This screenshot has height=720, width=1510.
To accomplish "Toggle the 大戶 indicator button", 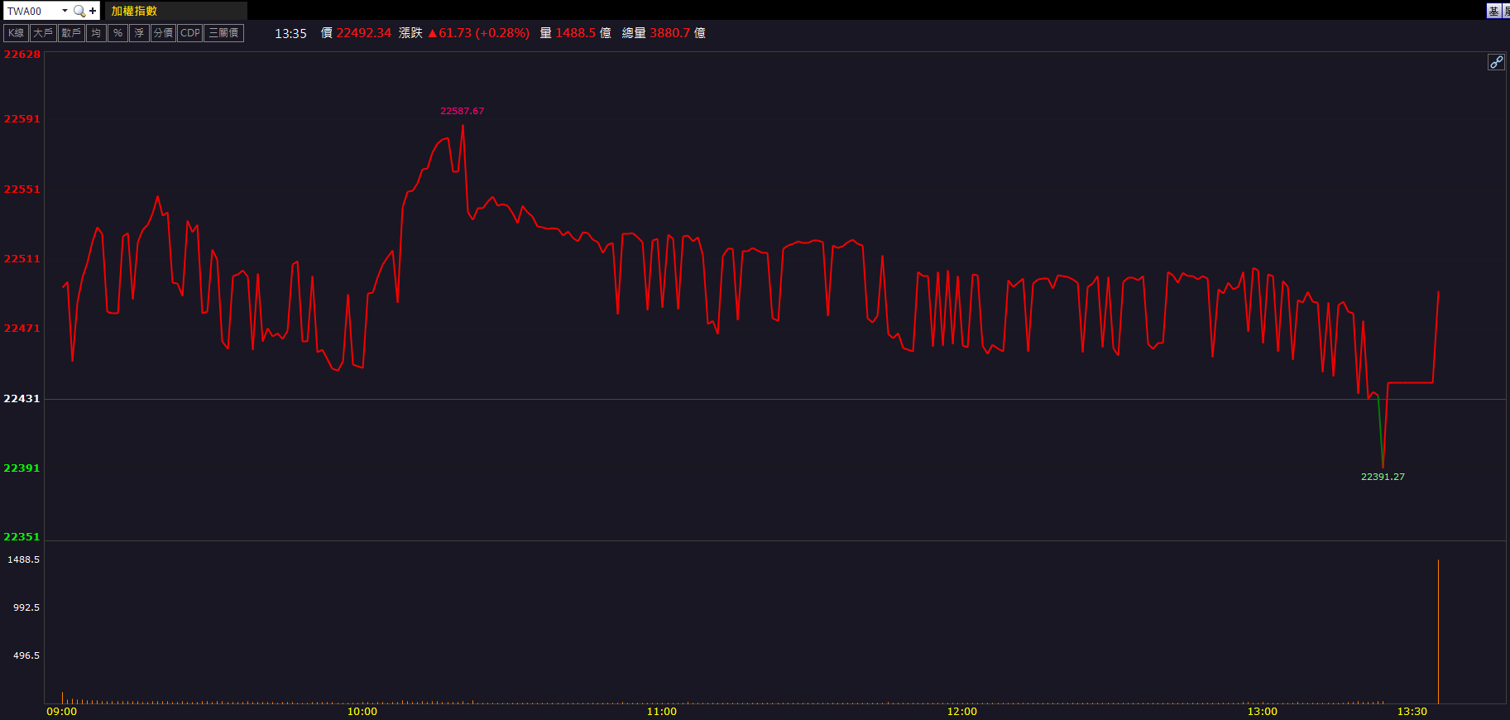I will click(x=43, y=33).
